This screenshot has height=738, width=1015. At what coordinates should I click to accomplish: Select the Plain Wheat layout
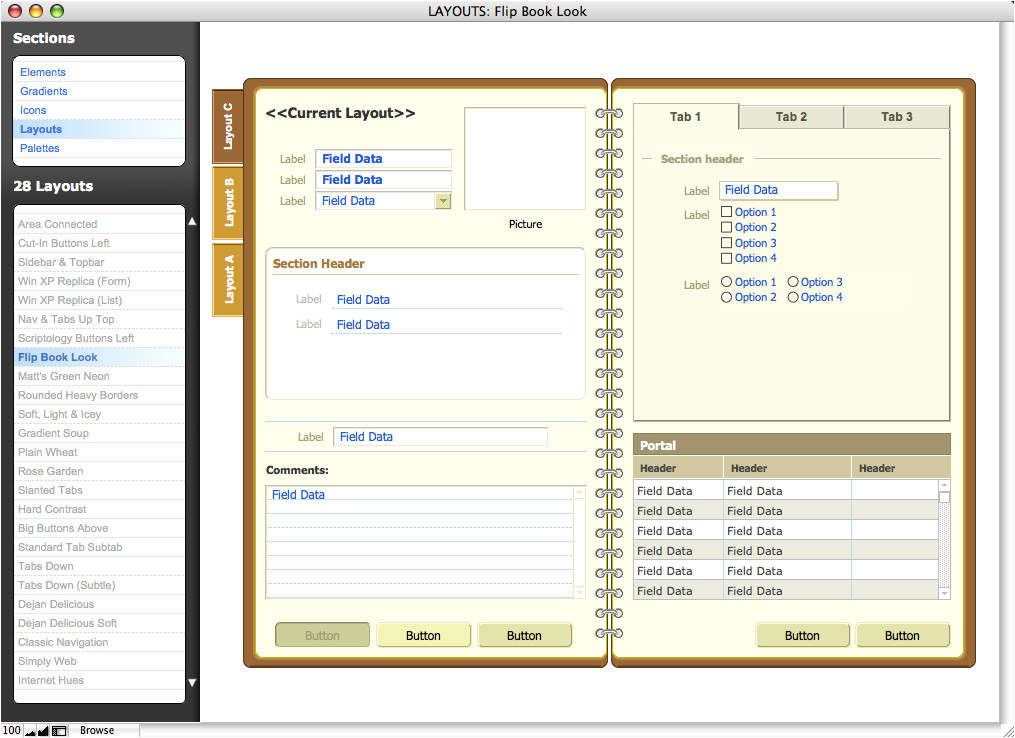(99, 452)
